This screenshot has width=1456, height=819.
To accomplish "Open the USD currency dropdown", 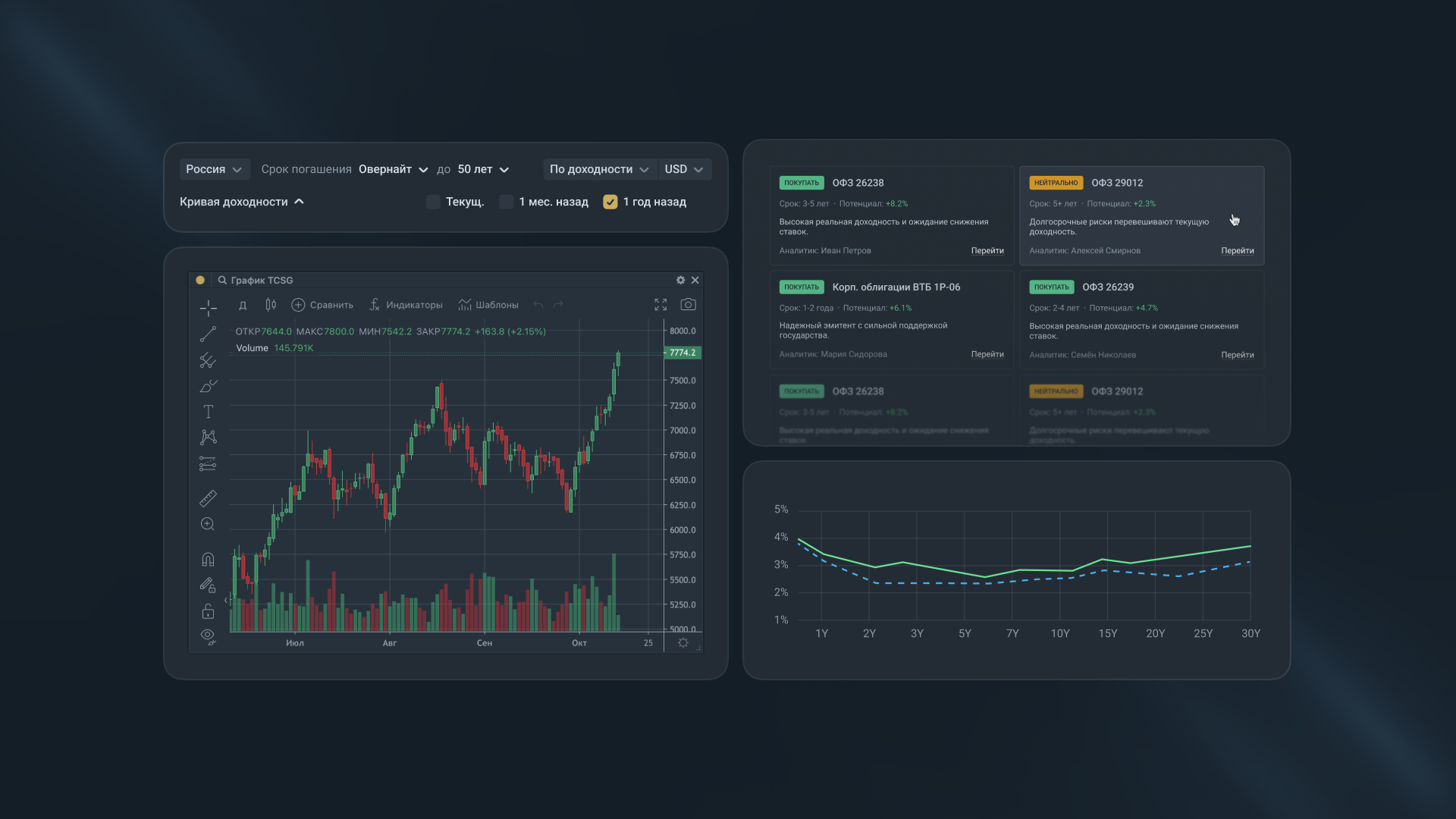I will 684,169.
